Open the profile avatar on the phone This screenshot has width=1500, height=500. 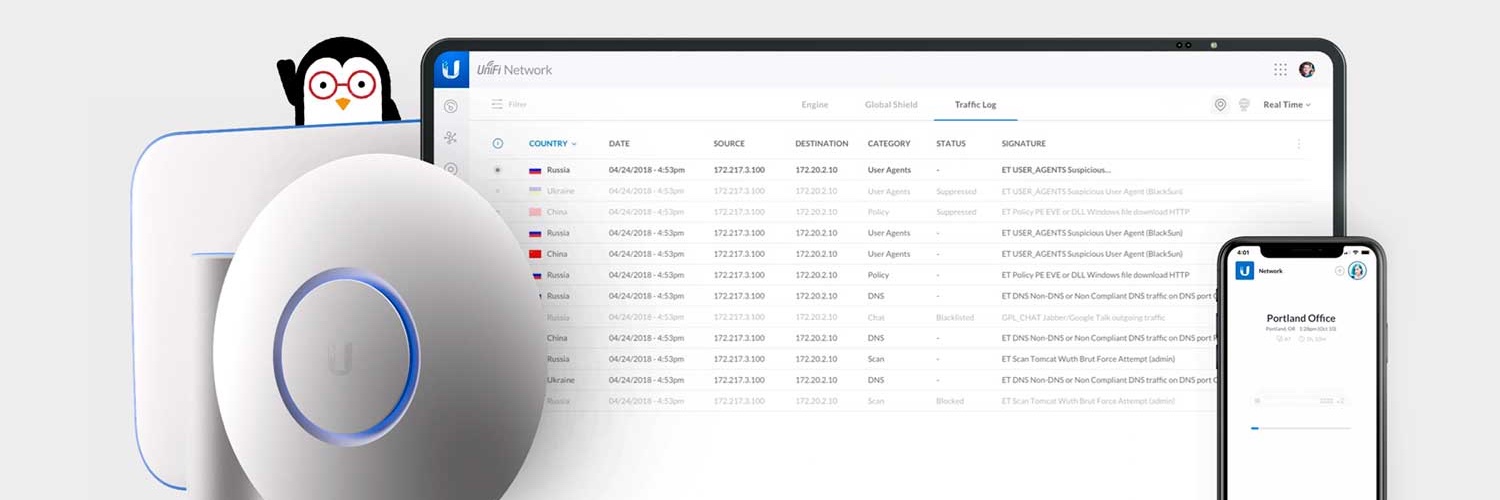pyautogui.click(x=1357, y=270)
